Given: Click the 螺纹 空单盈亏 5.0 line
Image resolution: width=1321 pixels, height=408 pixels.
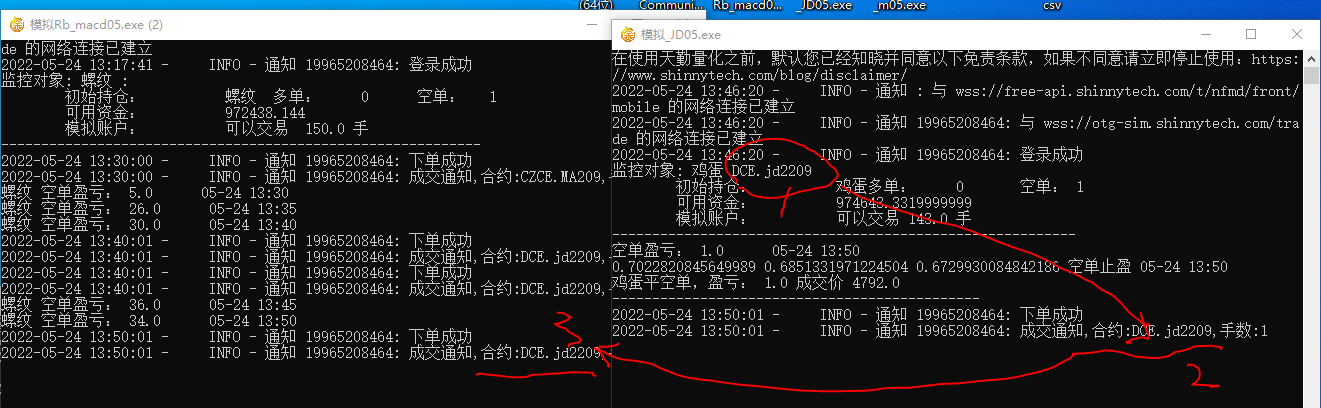Looking at the screenshot, I should 145,192.
